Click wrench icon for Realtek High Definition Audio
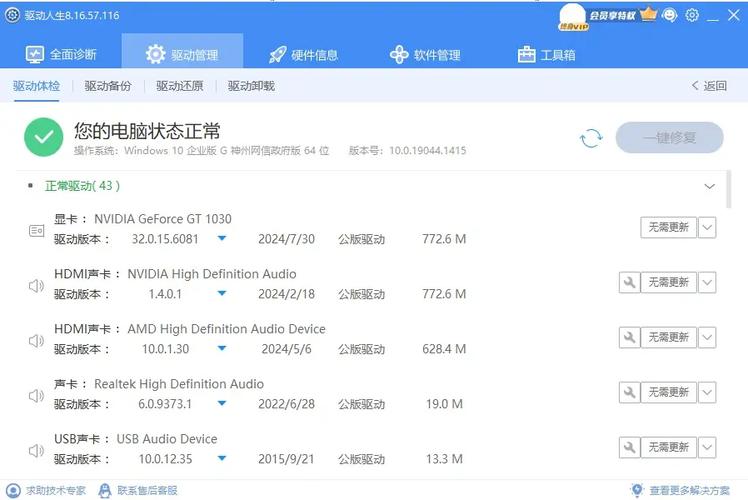This screenshot has height=500, width=748. (629, 392)
